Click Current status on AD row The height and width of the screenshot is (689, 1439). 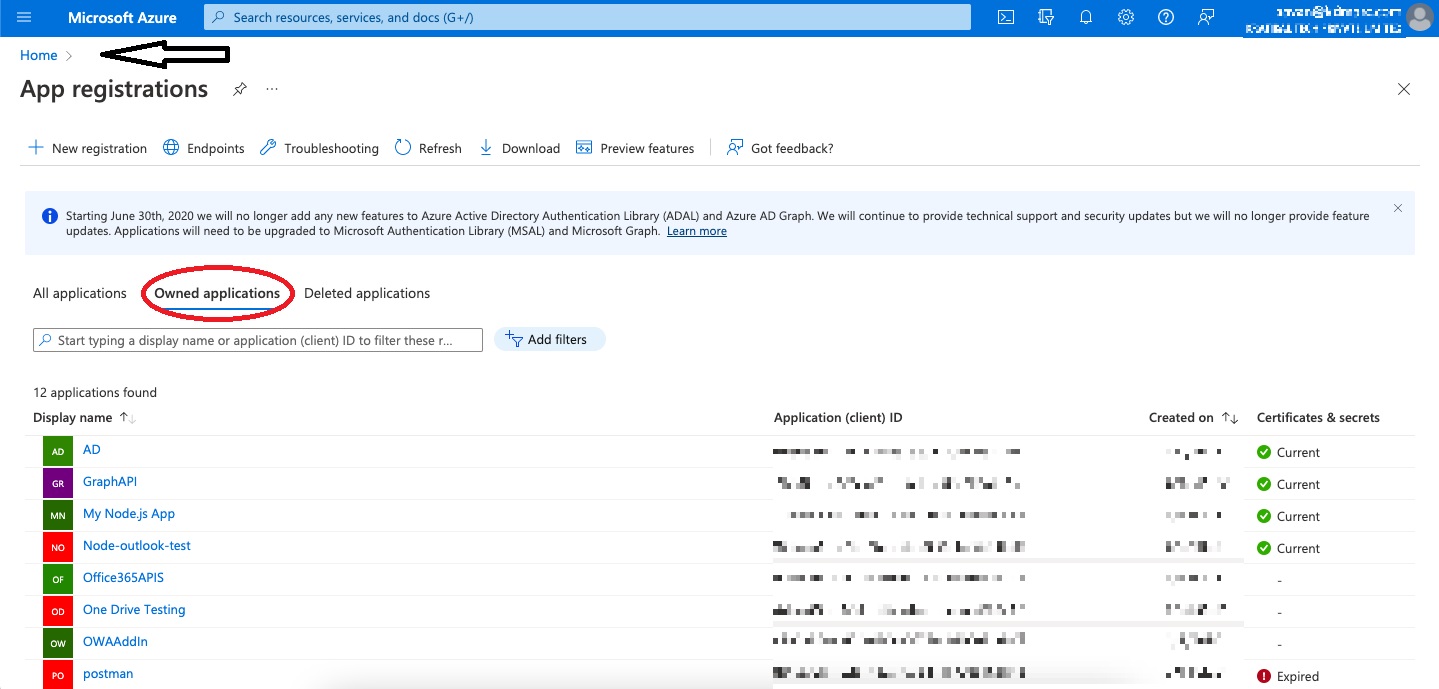[x=1288, y=452]
